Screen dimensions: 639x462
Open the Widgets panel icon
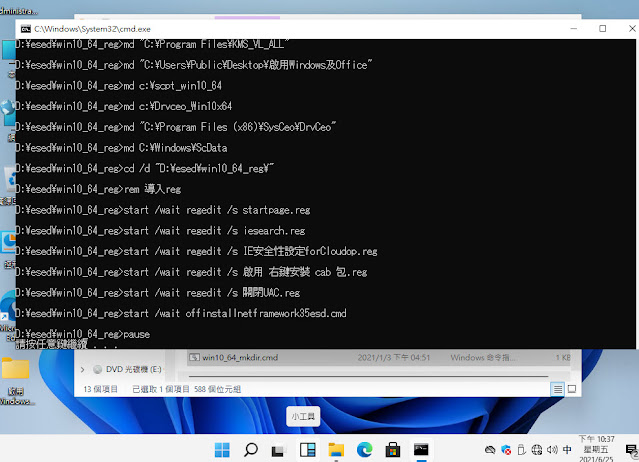click(308, 450)
